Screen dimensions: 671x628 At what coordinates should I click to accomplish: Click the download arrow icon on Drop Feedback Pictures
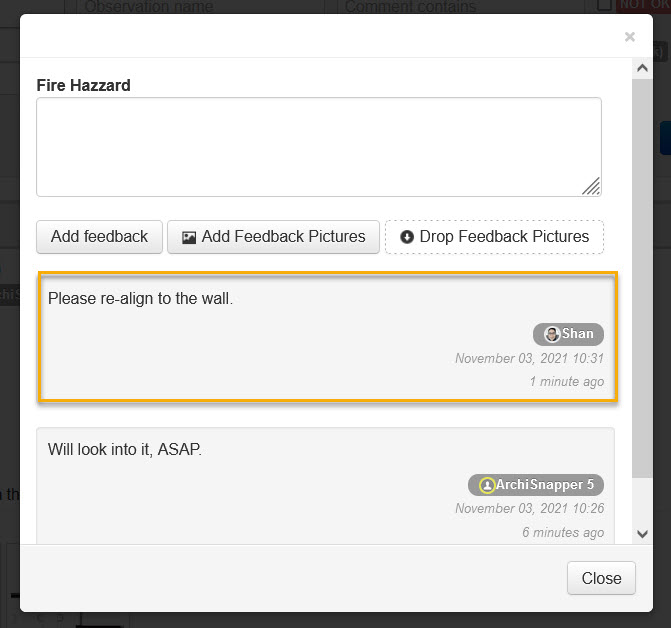point(407,237)
